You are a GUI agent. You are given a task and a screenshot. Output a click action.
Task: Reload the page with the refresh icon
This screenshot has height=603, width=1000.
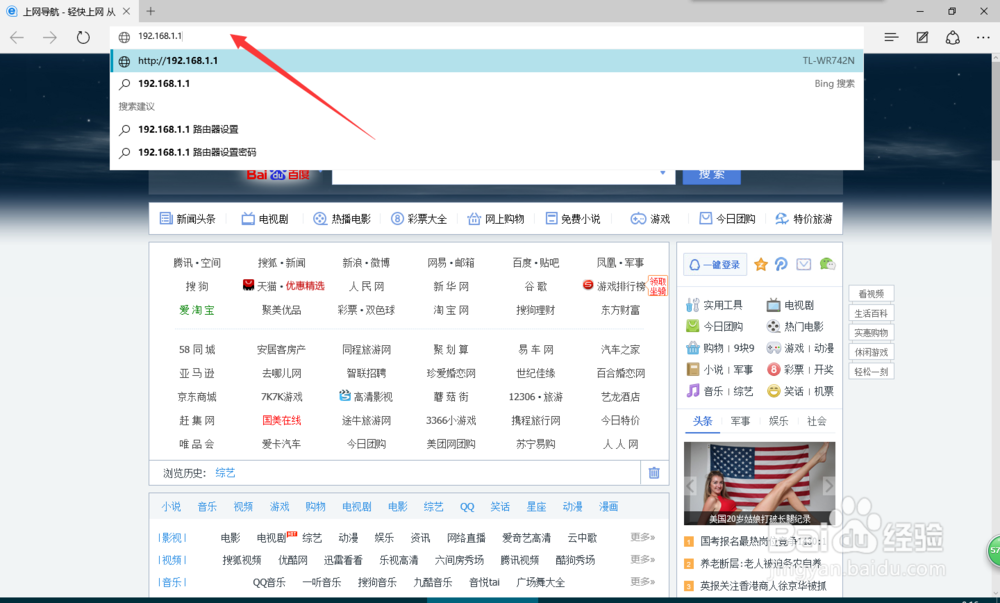click(x=84, y=38)
